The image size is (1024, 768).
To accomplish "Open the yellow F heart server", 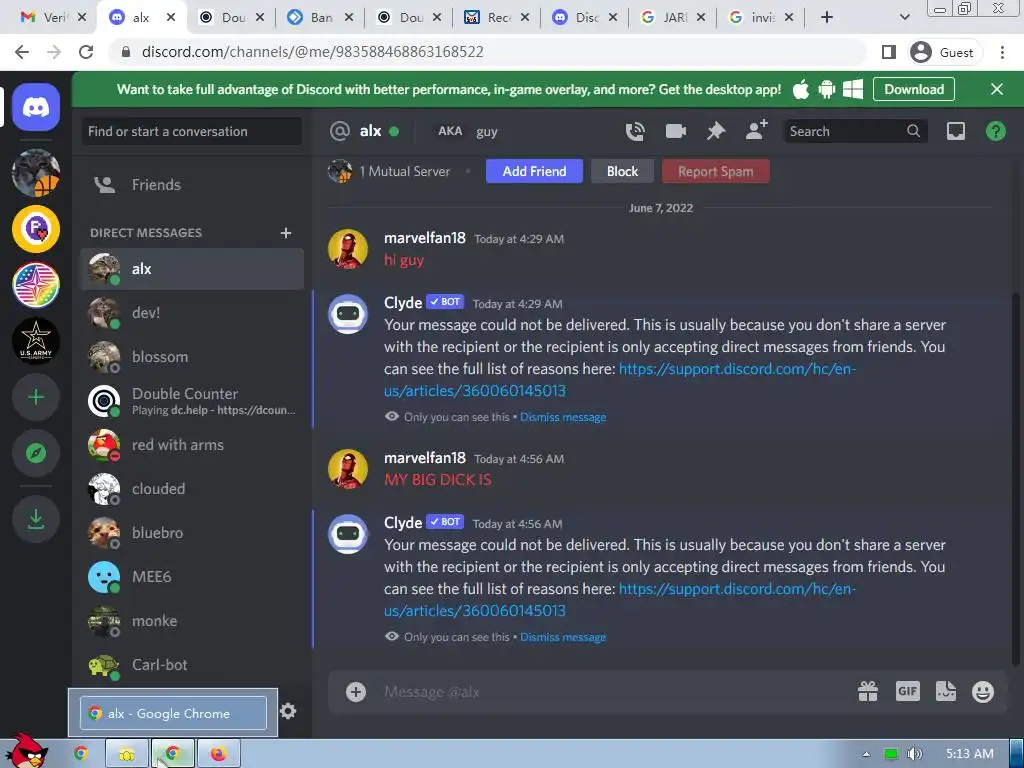I will pos(36,229).
